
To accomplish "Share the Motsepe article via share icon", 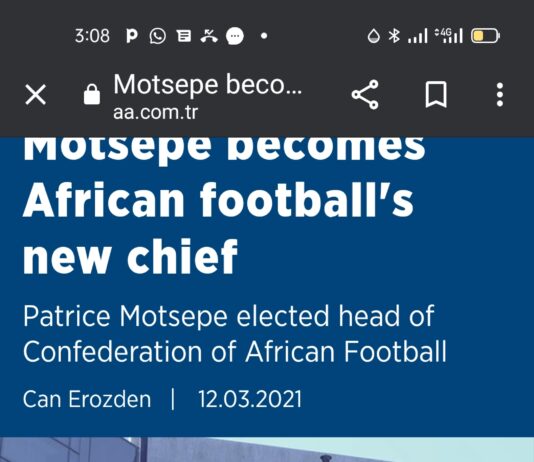I will pyautogui.click(x=365, y=94).
